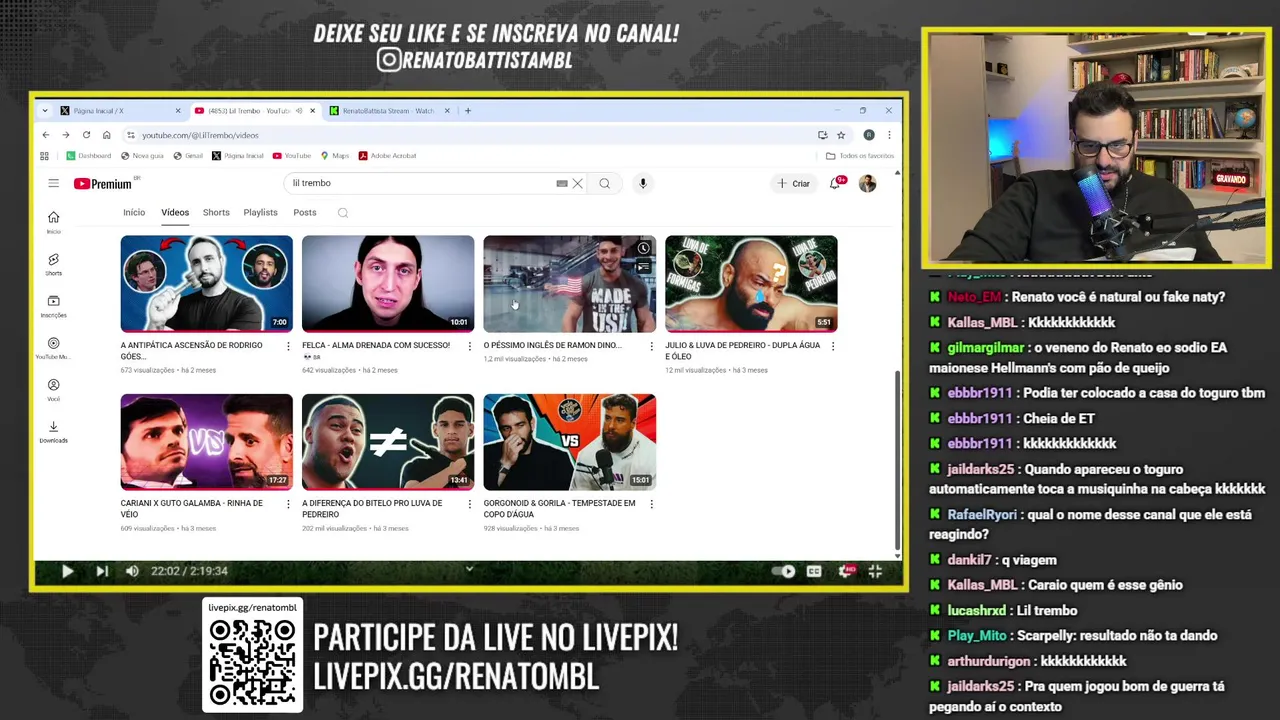The height and width of the screenshot is (720, 1280).
Task: Go to YouTube Premium home via logo
Action: tap(103, 183)
